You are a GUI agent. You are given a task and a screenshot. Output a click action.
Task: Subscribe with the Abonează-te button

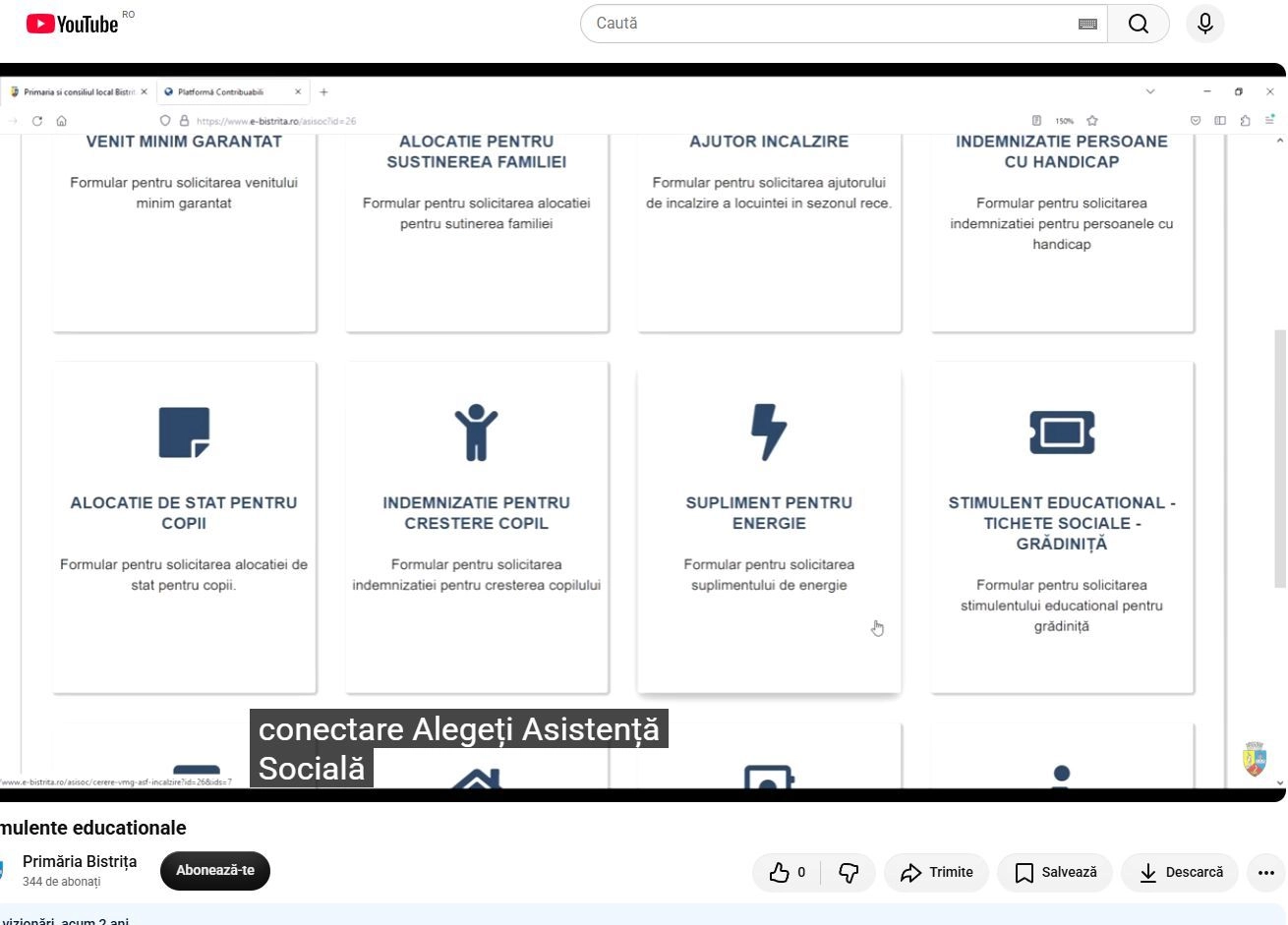215,871
